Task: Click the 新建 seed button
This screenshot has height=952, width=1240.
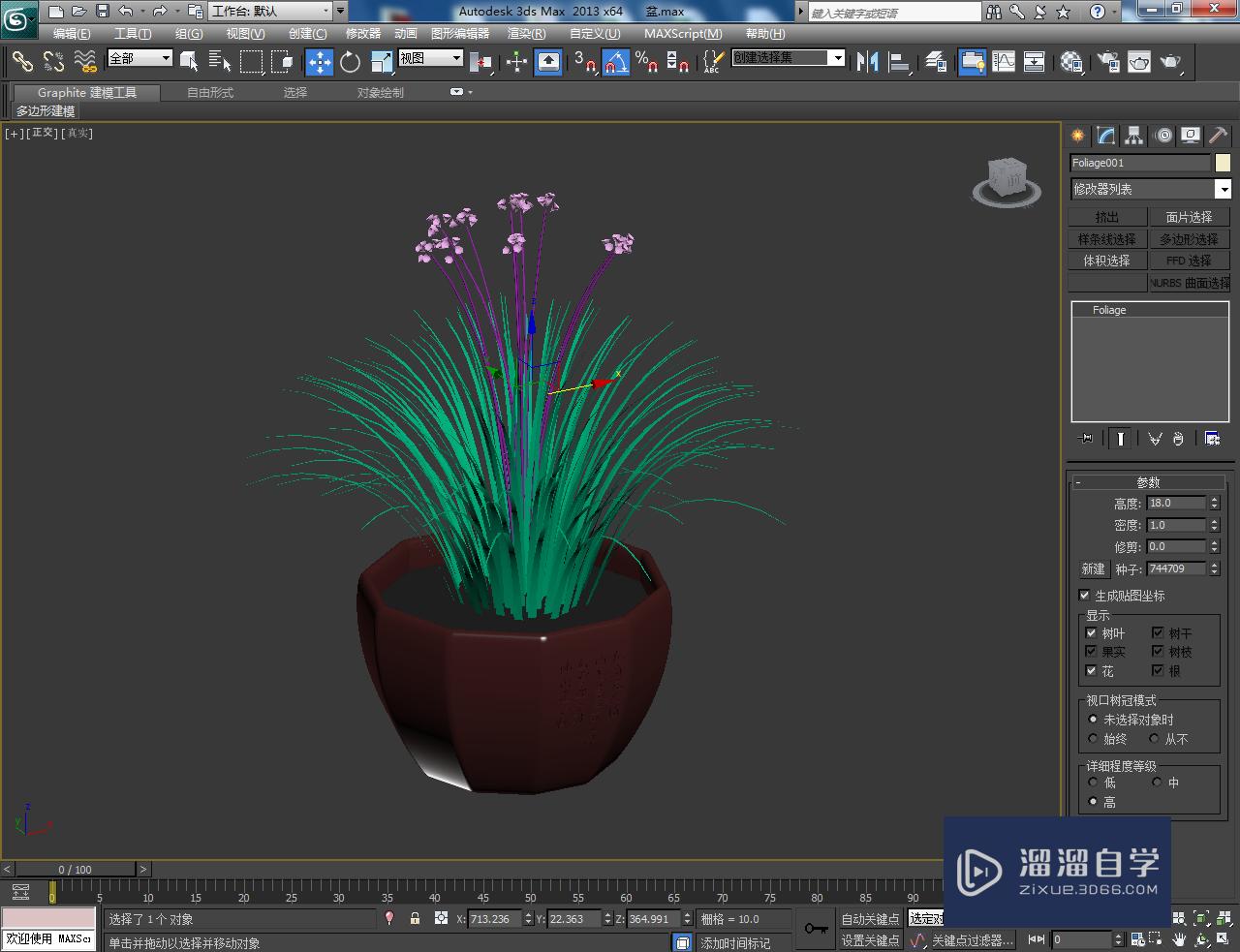Action: (x=1092, y=568)
